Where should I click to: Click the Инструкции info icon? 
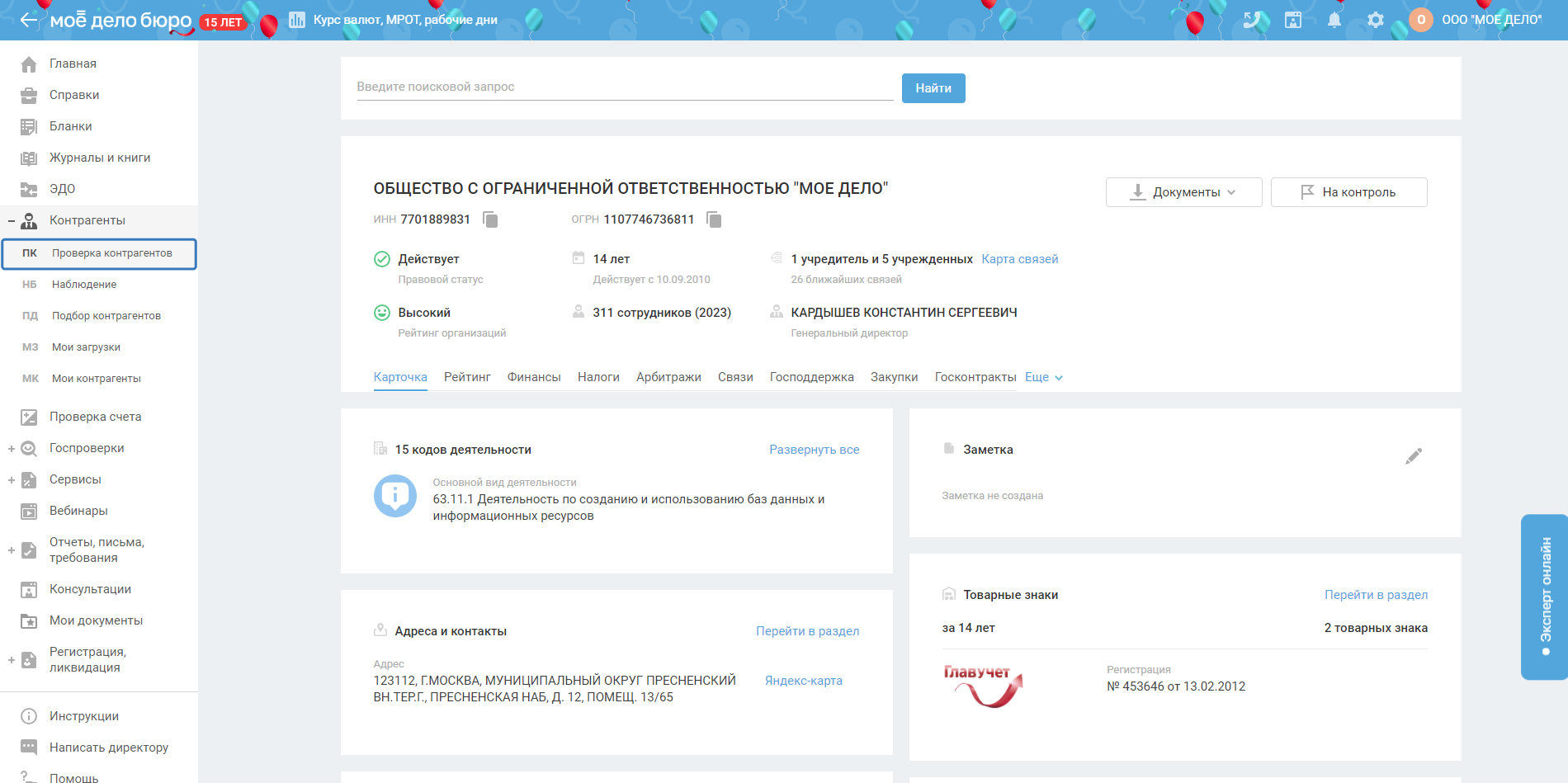tap(29, 716)
